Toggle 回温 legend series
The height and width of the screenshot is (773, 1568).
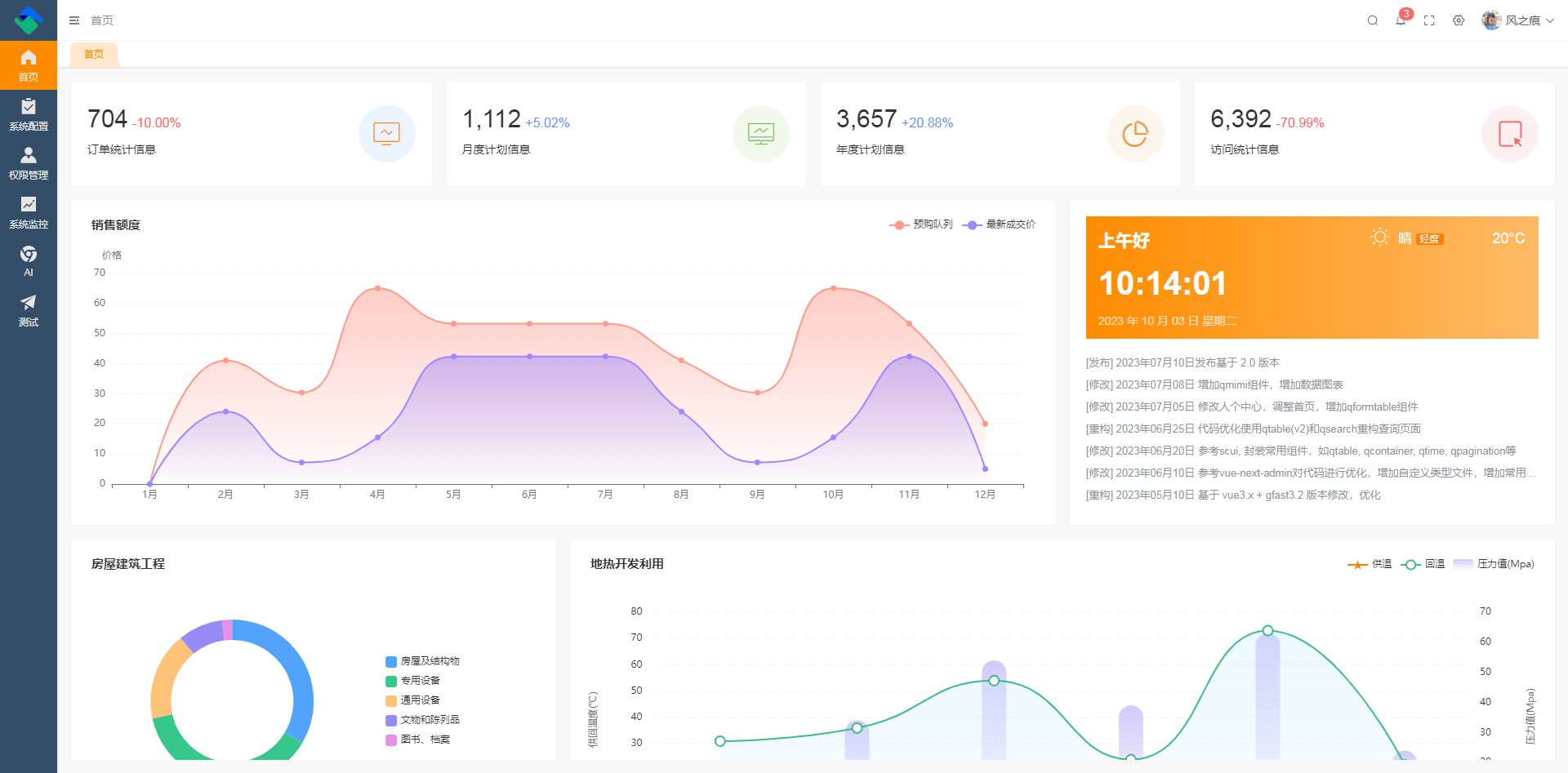(x=1423, y=564)
